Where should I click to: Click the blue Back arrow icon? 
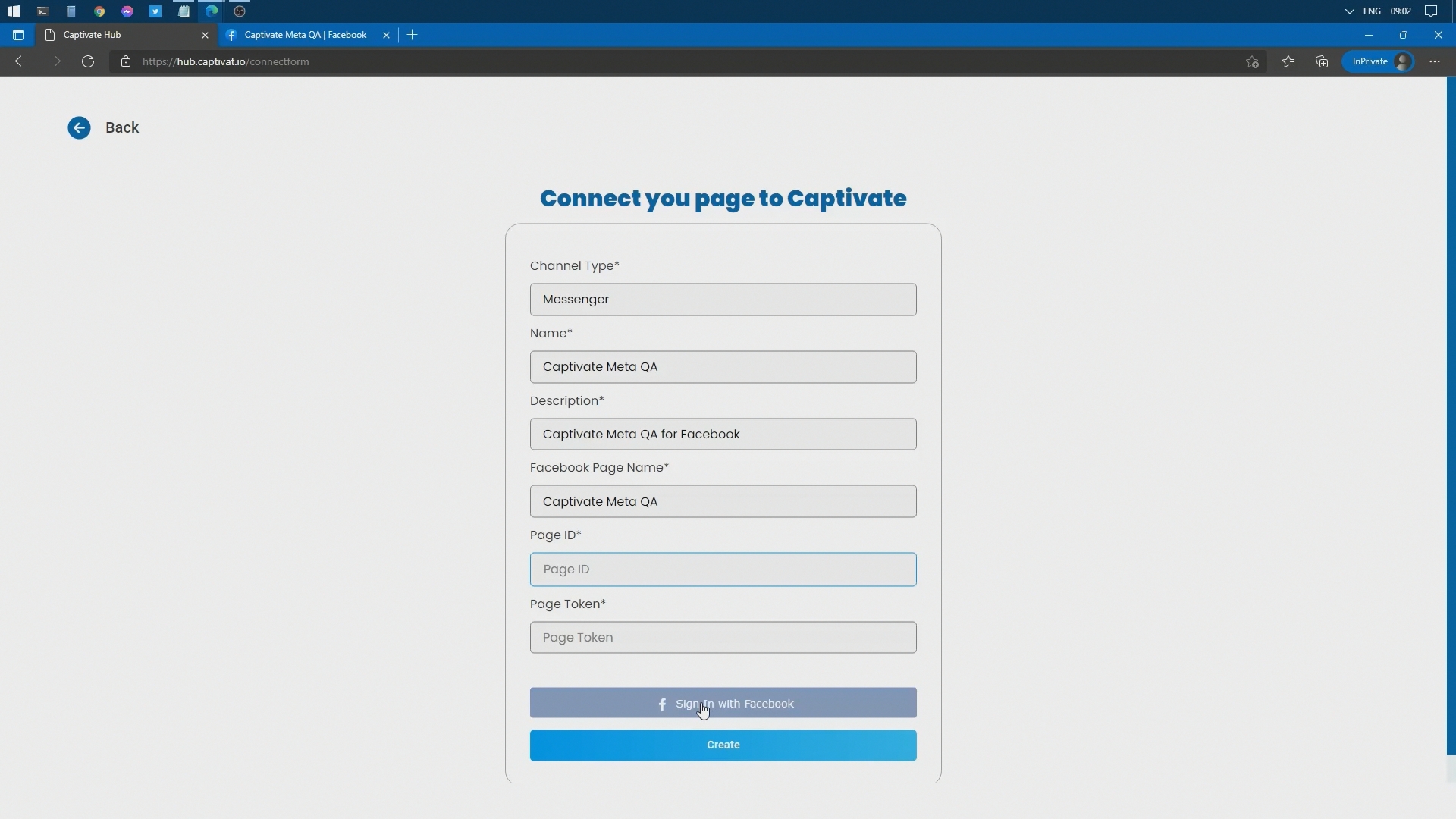(x=79, y=127)
